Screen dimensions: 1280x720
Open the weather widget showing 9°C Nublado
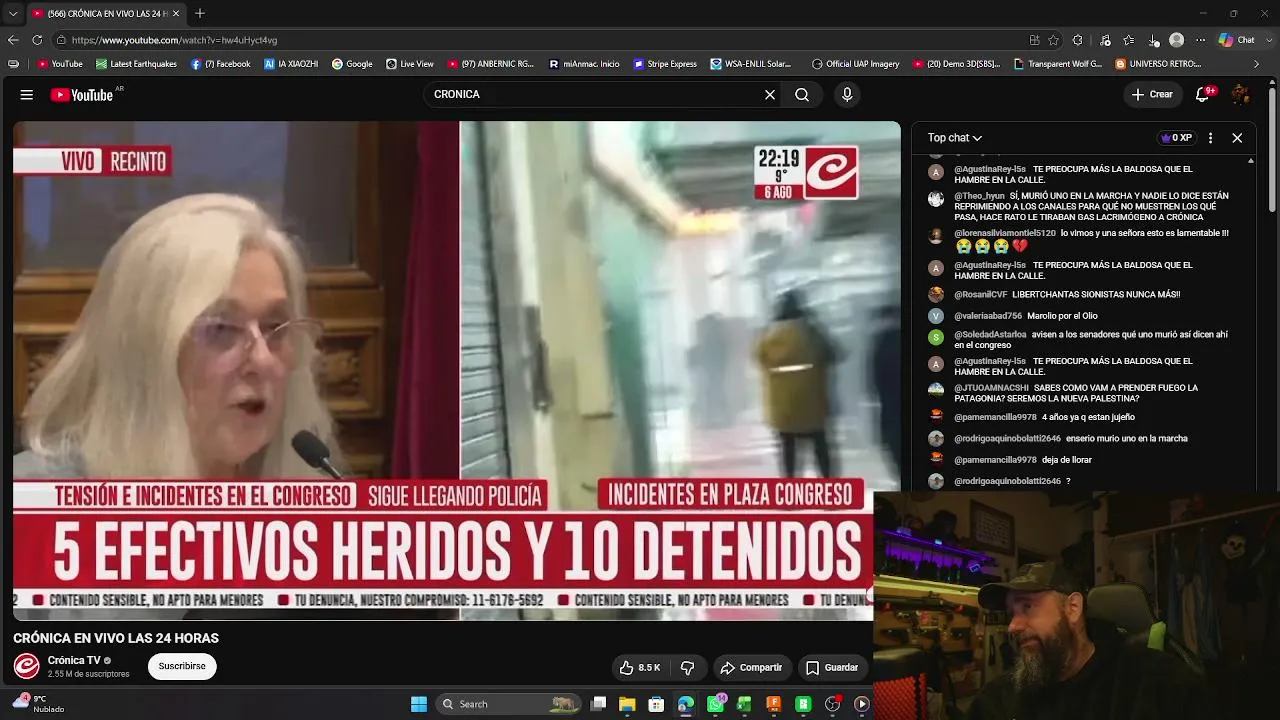pos(38,704)
